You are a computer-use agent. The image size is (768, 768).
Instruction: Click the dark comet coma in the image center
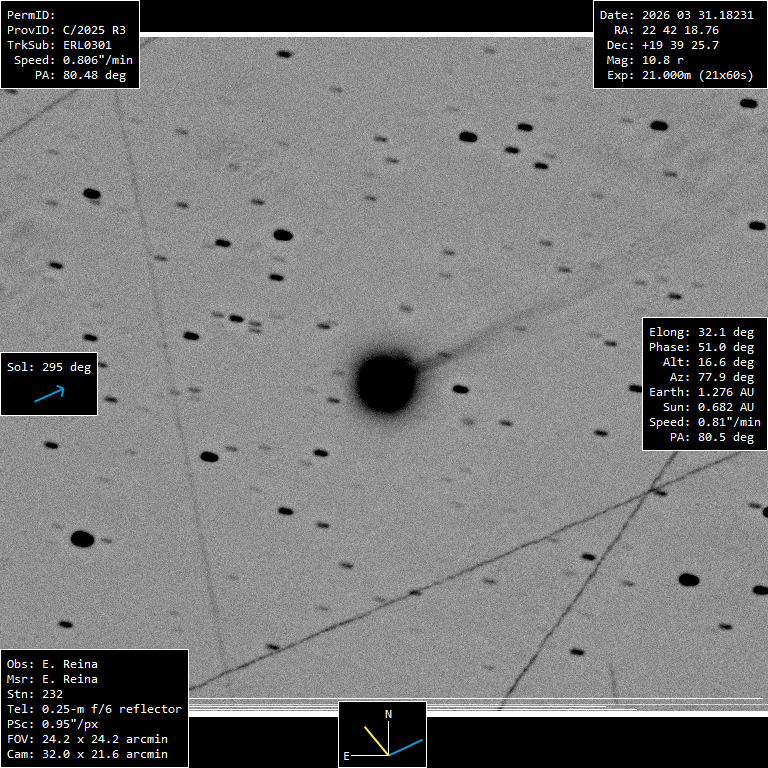click(386, 382)
